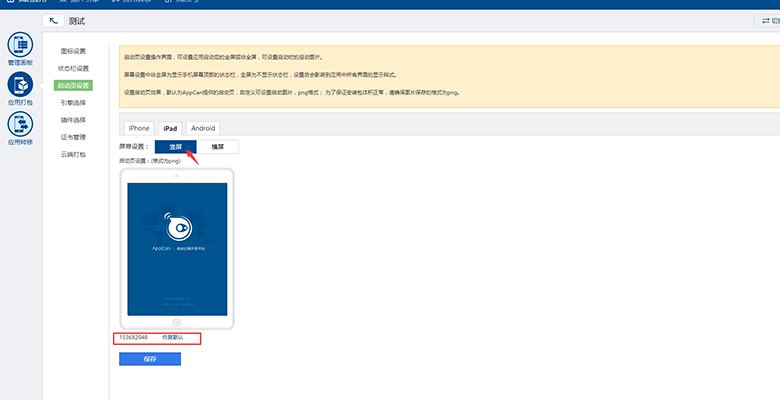Select 云端打包 in the side menu
Image resolution: width=780 pixels, height=400 pixels.
(74, 154)
